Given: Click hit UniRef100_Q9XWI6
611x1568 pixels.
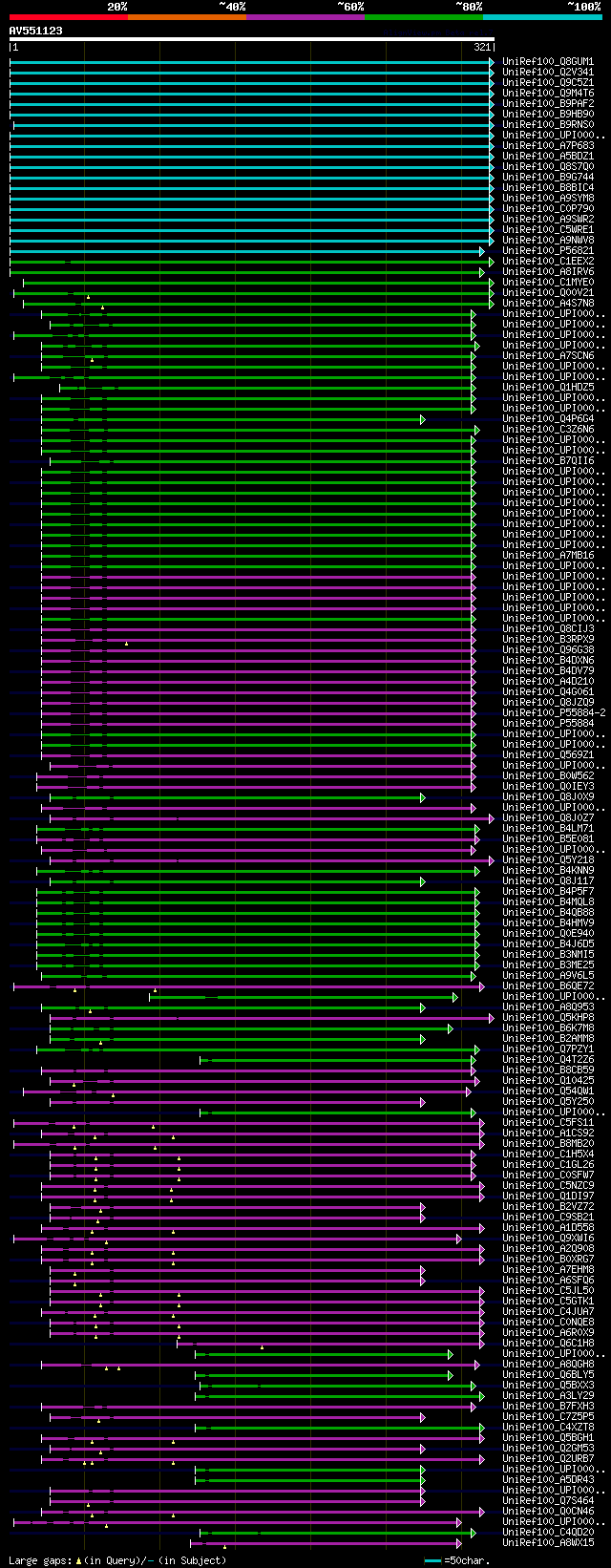Looking at the screenshot, I should (548, 1239).
